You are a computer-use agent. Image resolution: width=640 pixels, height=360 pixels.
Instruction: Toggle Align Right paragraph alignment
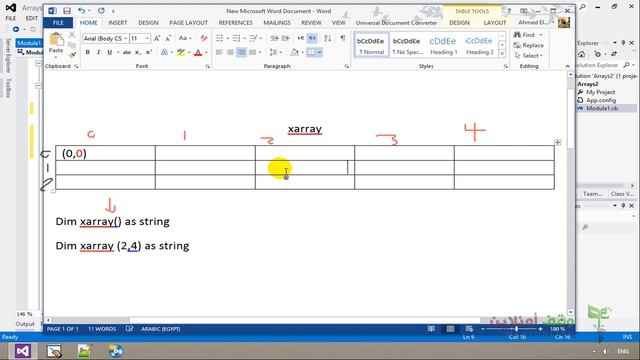click(241, 52)
